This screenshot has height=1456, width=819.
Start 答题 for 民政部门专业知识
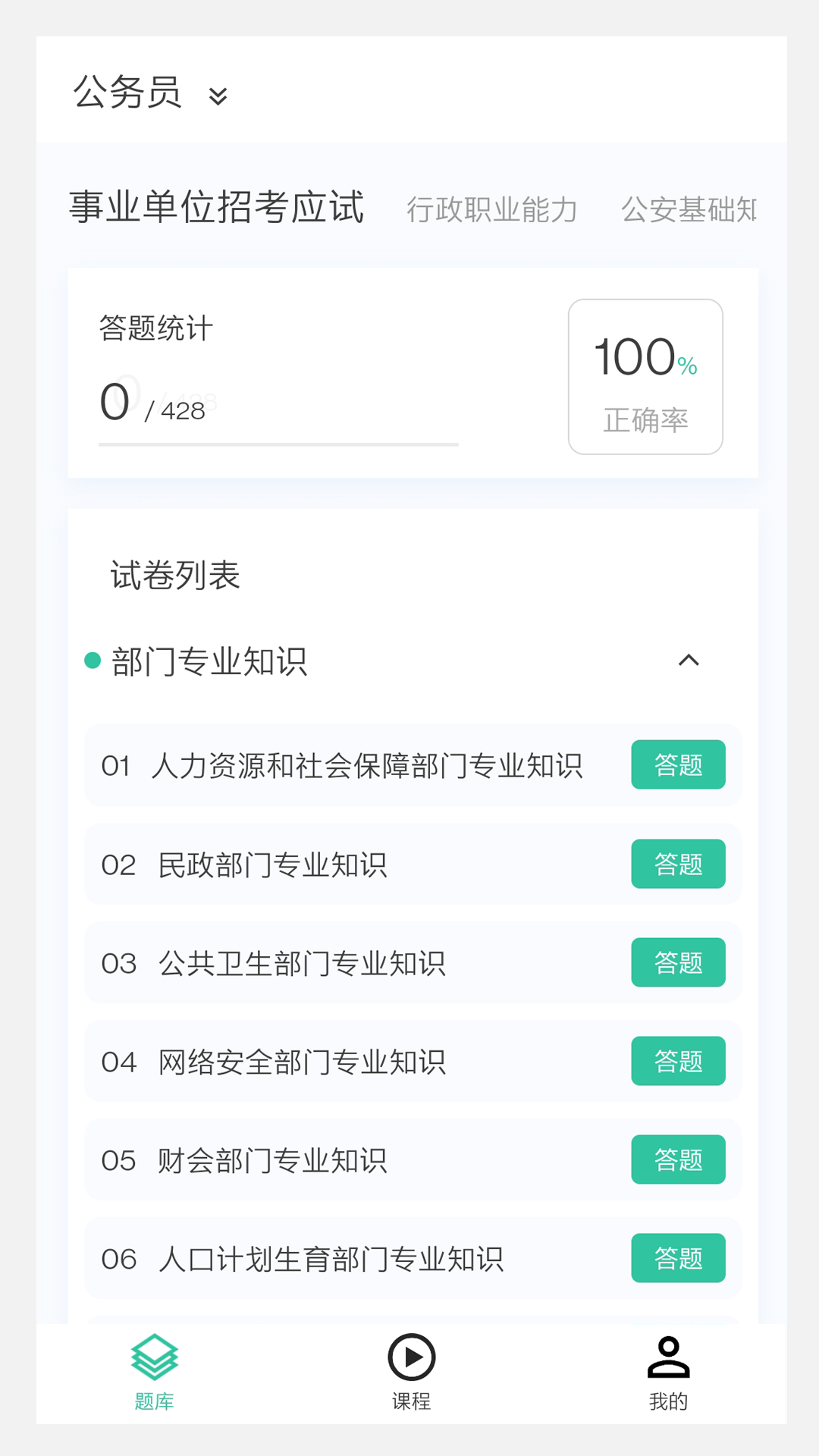678,864
